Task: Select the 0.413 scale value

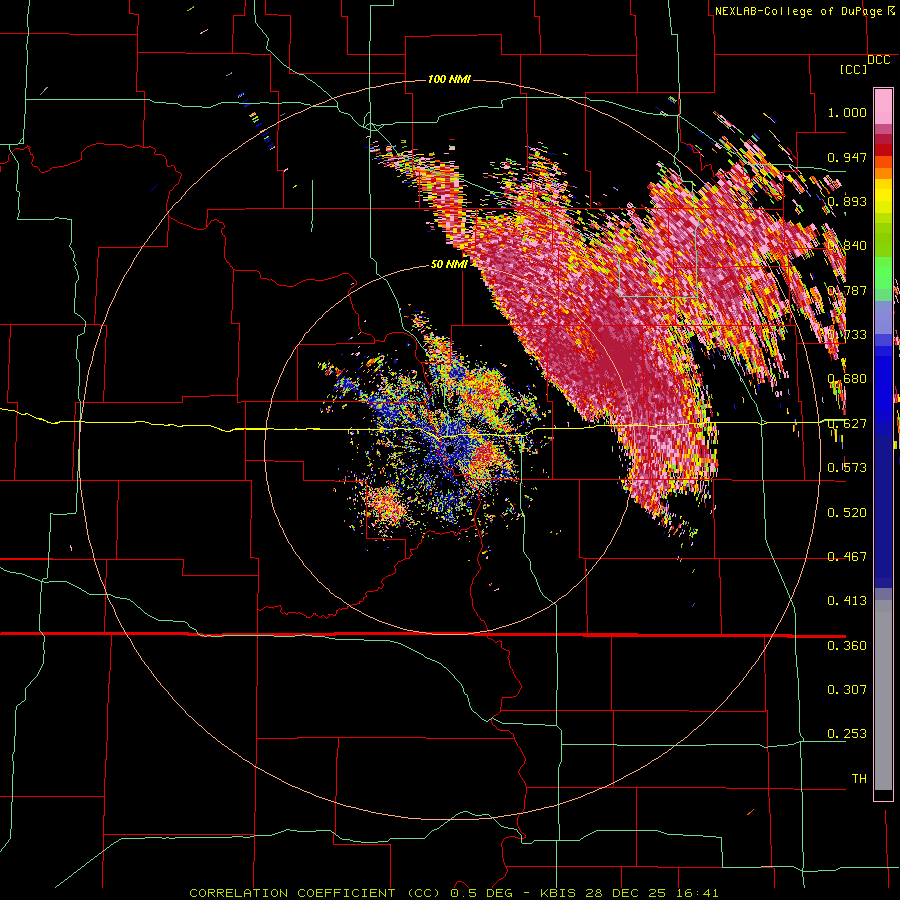Action: click(847, 601)
